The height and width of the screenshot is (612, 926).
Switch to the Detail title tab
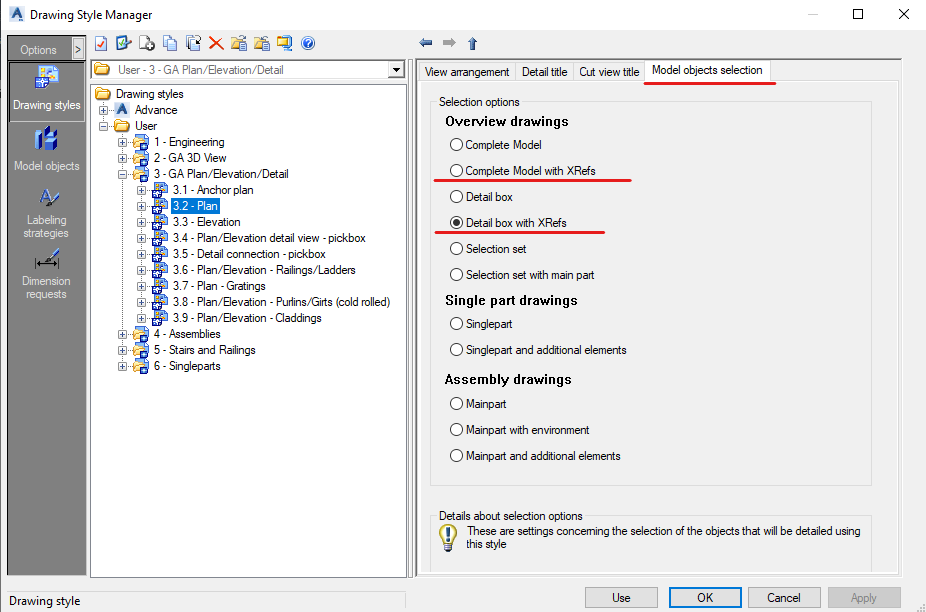[544, 71]
